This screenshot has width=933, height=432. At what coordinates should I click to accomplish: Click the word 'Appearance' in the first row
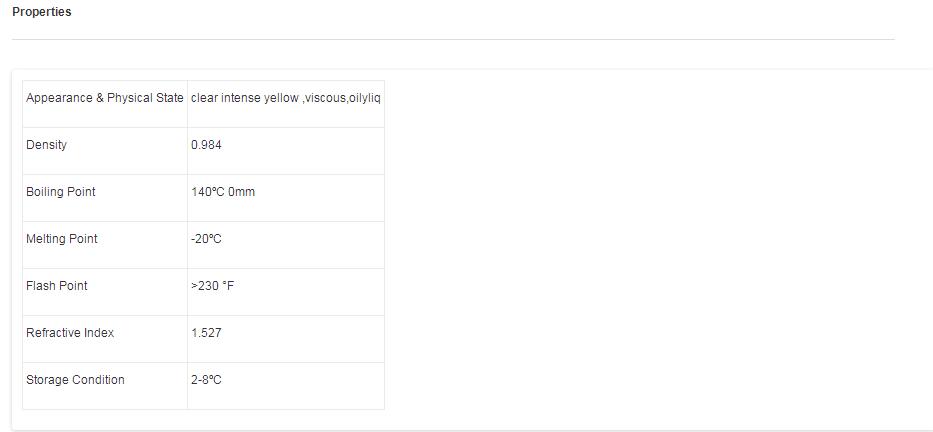click(59, 98)
